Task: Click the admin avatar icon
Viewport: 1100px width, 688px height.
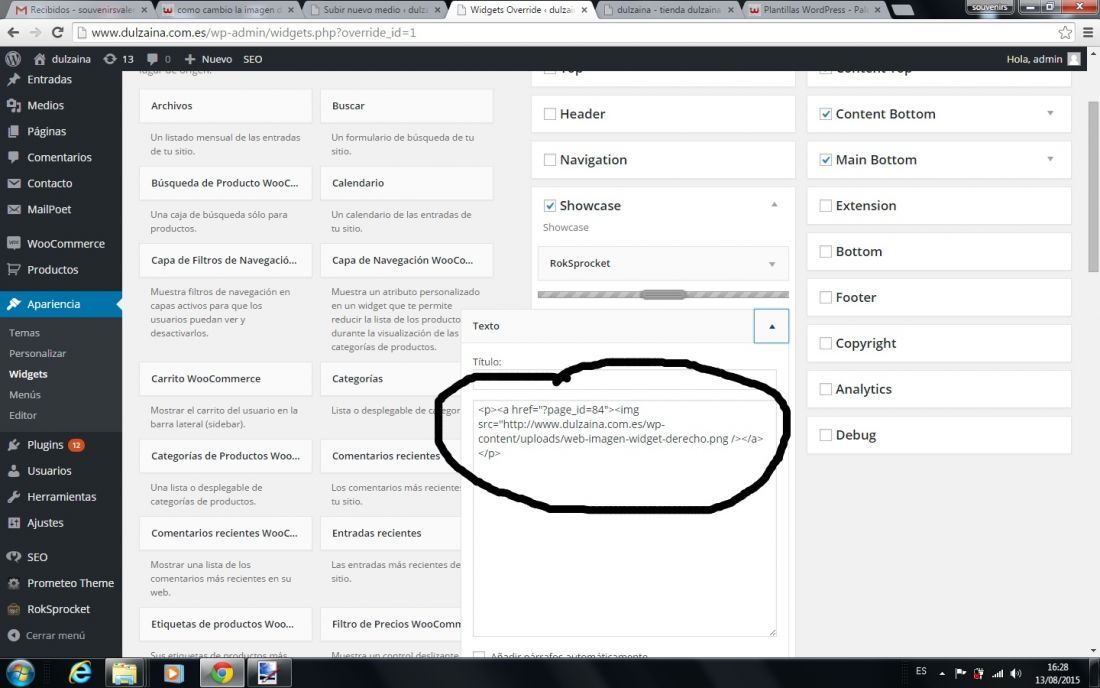Action: (1074, 59)
